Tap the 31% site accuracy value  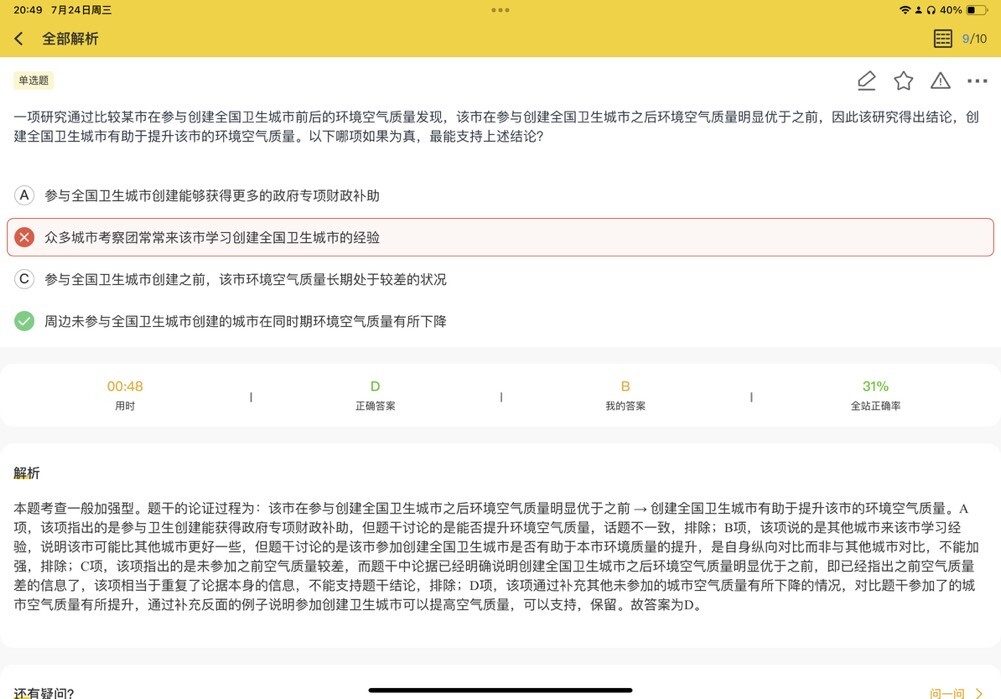875,386
